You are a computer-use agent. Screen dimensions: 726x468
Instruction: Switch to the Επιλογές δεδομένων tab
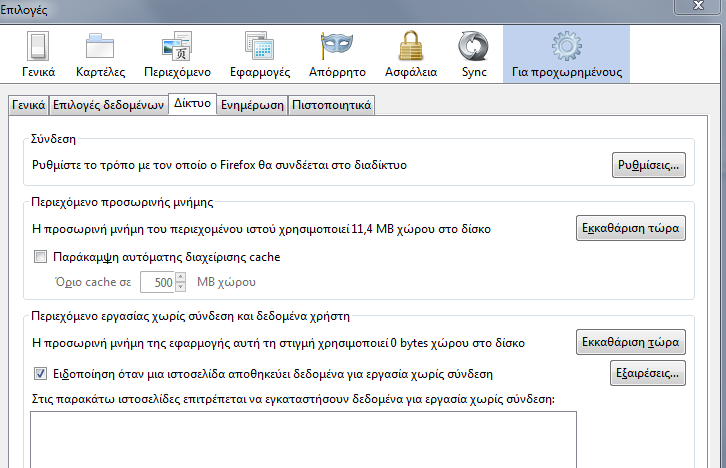(x=108, y=105)
